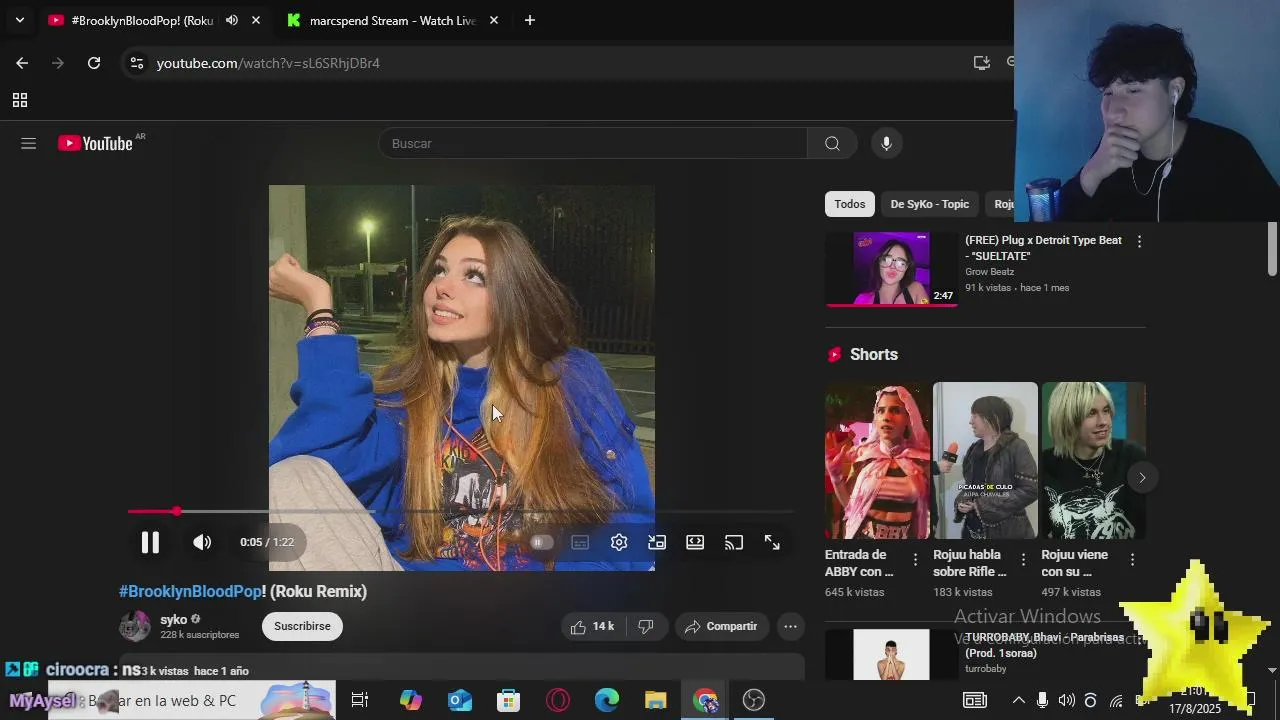Start voice search with microphone
1280x720 pixels.
[886, 143]
